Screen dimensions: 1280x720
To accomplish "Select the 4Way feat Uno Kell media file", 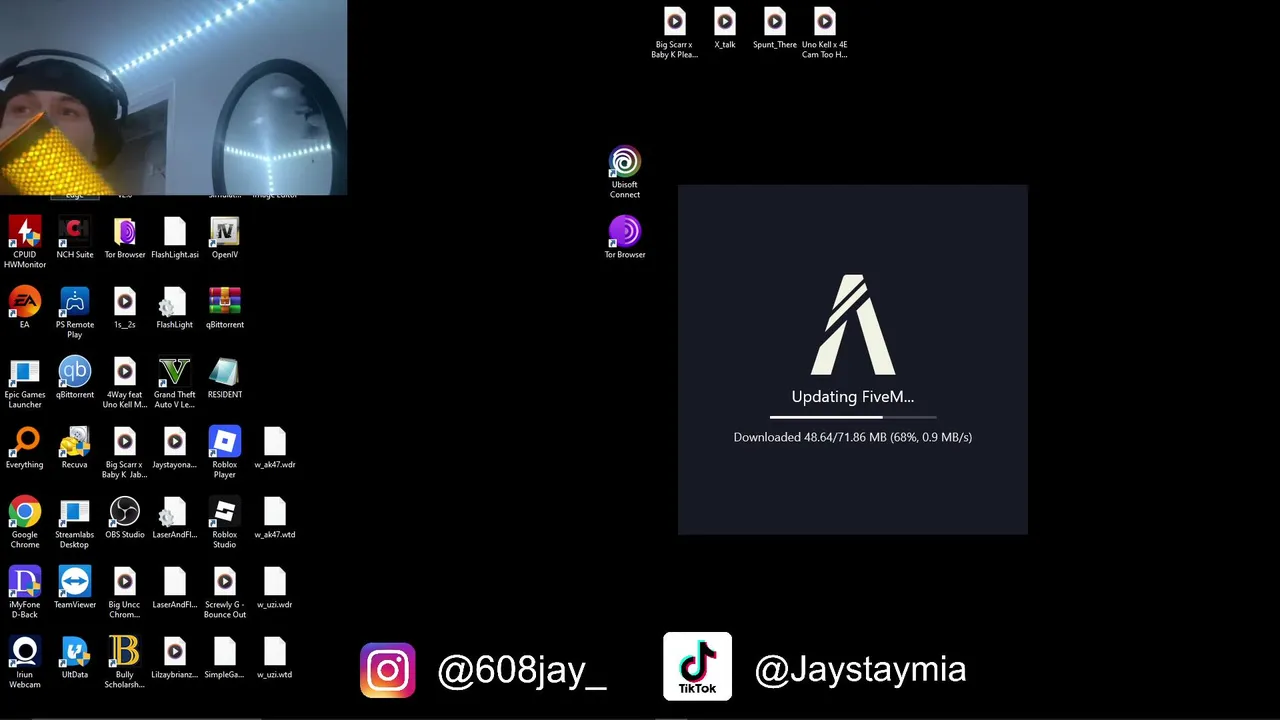I will click(125, 382).
